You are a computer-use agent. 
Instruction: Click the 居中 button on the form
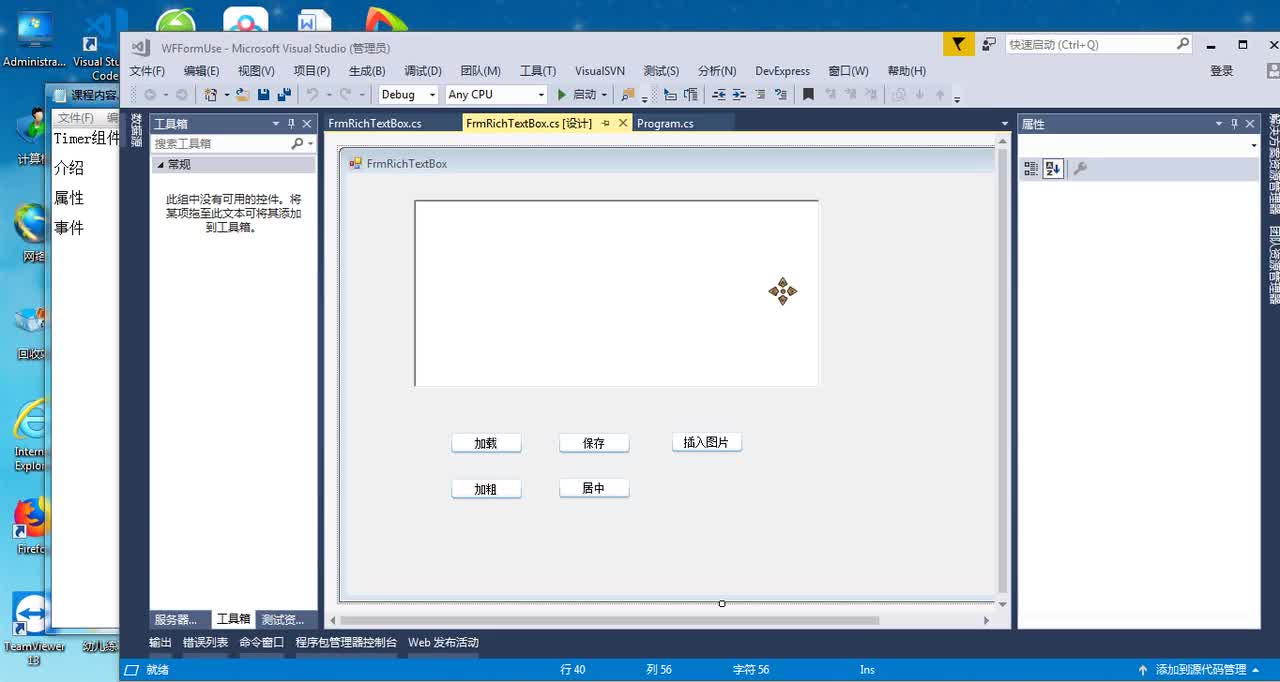coord(594,488)
